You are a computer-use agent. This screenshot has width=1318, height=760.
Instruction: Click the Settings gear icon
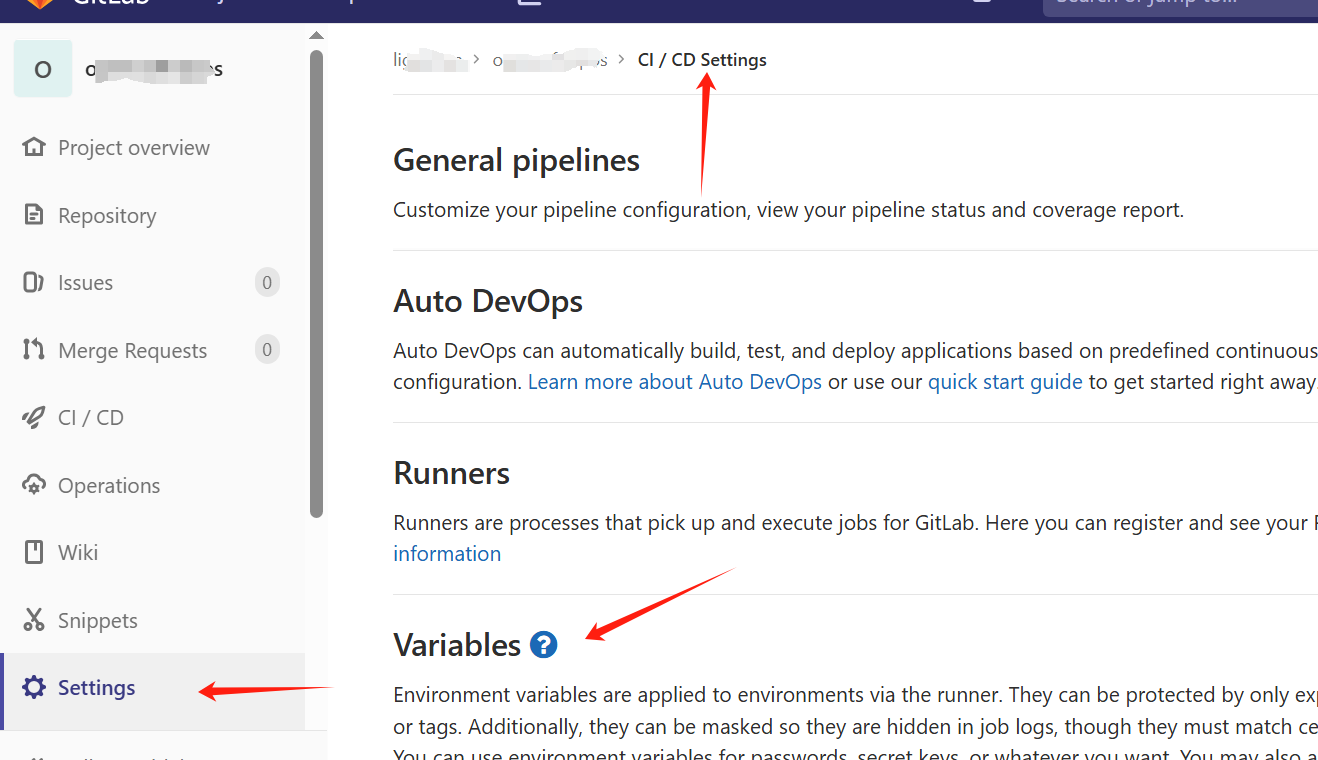click(x=34, y=688)
